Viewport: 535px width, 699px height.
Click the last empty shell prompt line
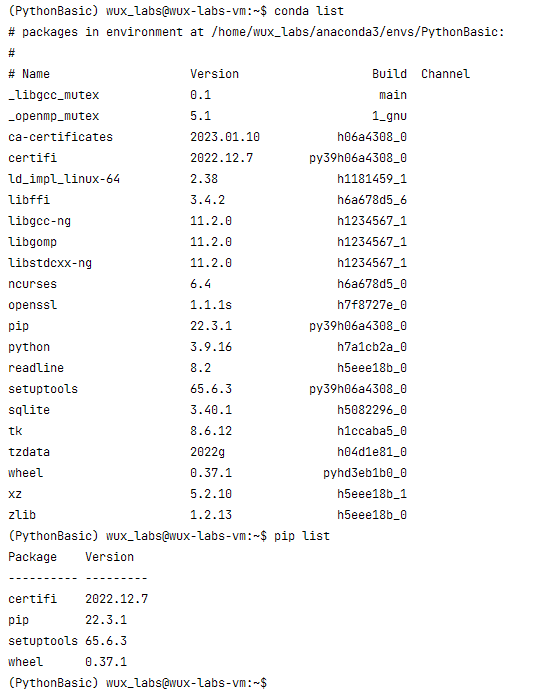click(x=137, y=683)
